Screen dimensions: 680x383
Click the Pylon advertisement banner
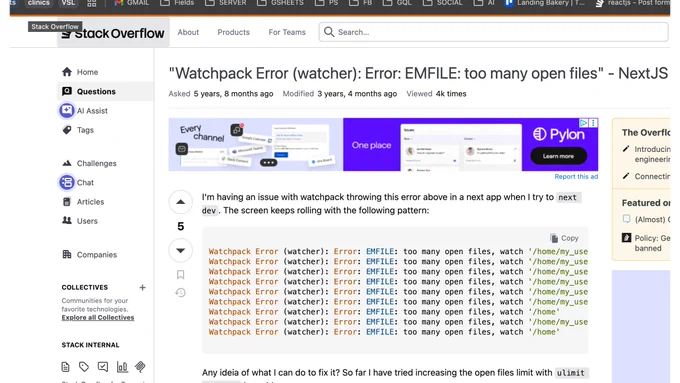383,144
